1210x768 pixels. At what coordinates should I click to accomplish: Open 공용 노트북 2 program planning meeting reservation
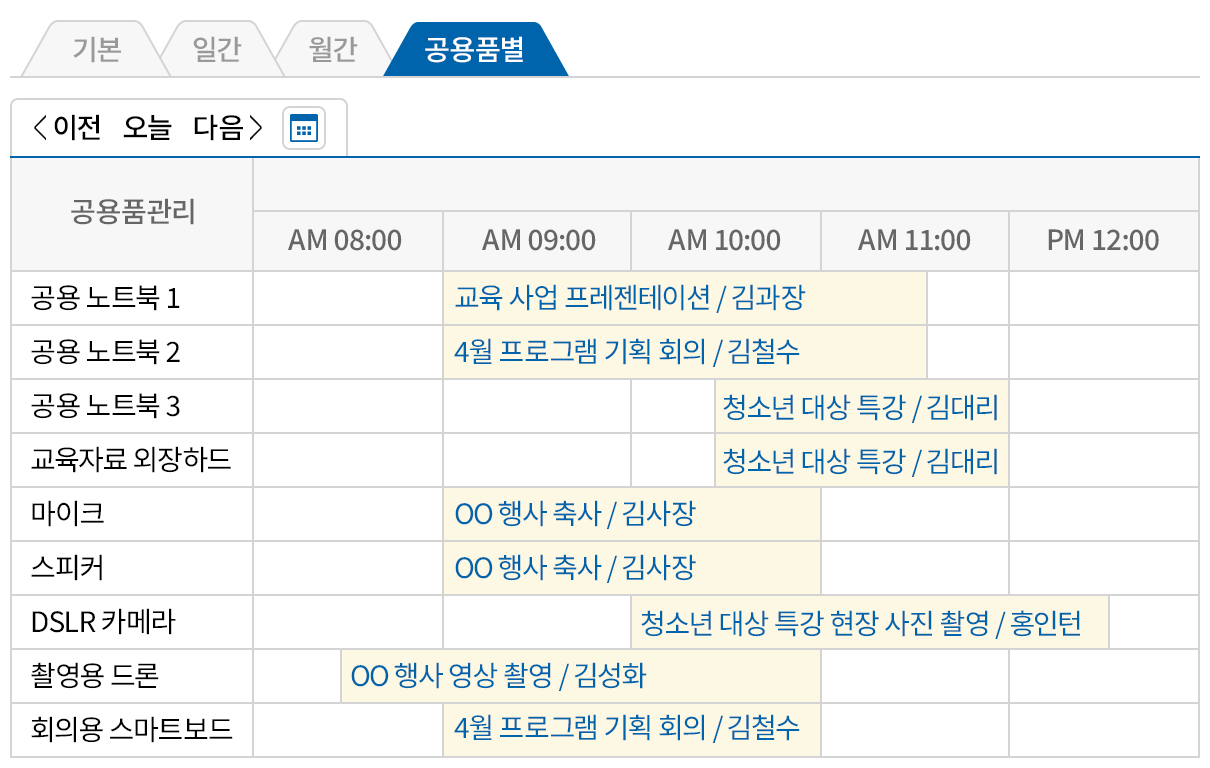point(626,352)
